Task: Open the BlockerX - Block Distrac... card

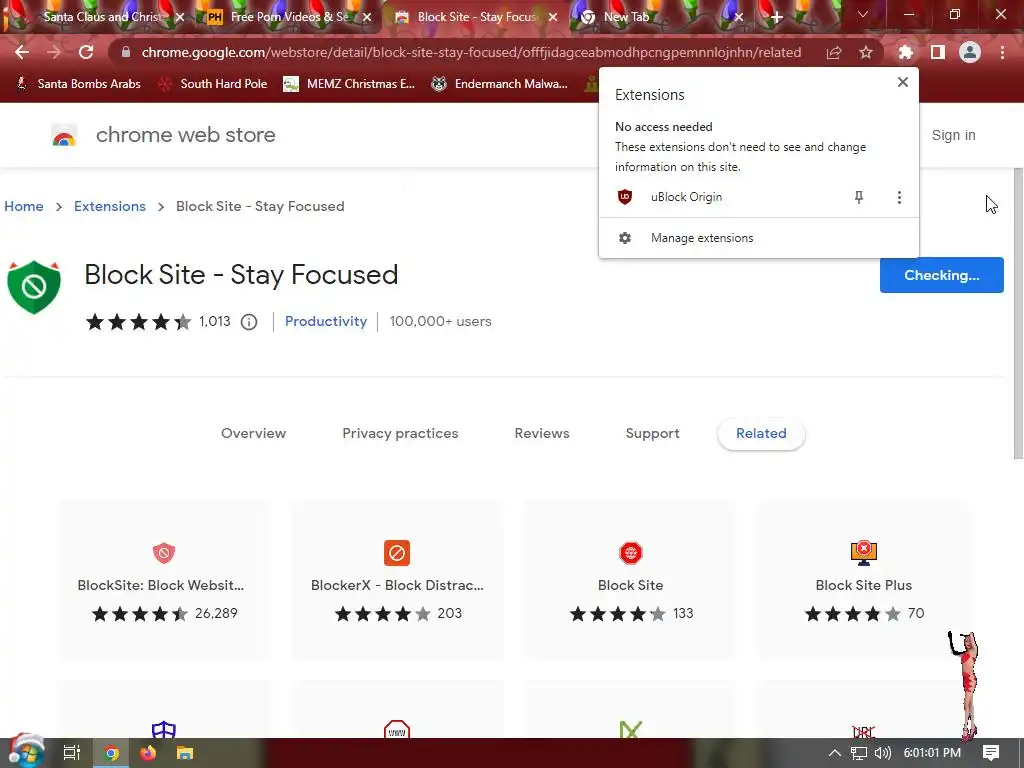Action: point(397,580)
